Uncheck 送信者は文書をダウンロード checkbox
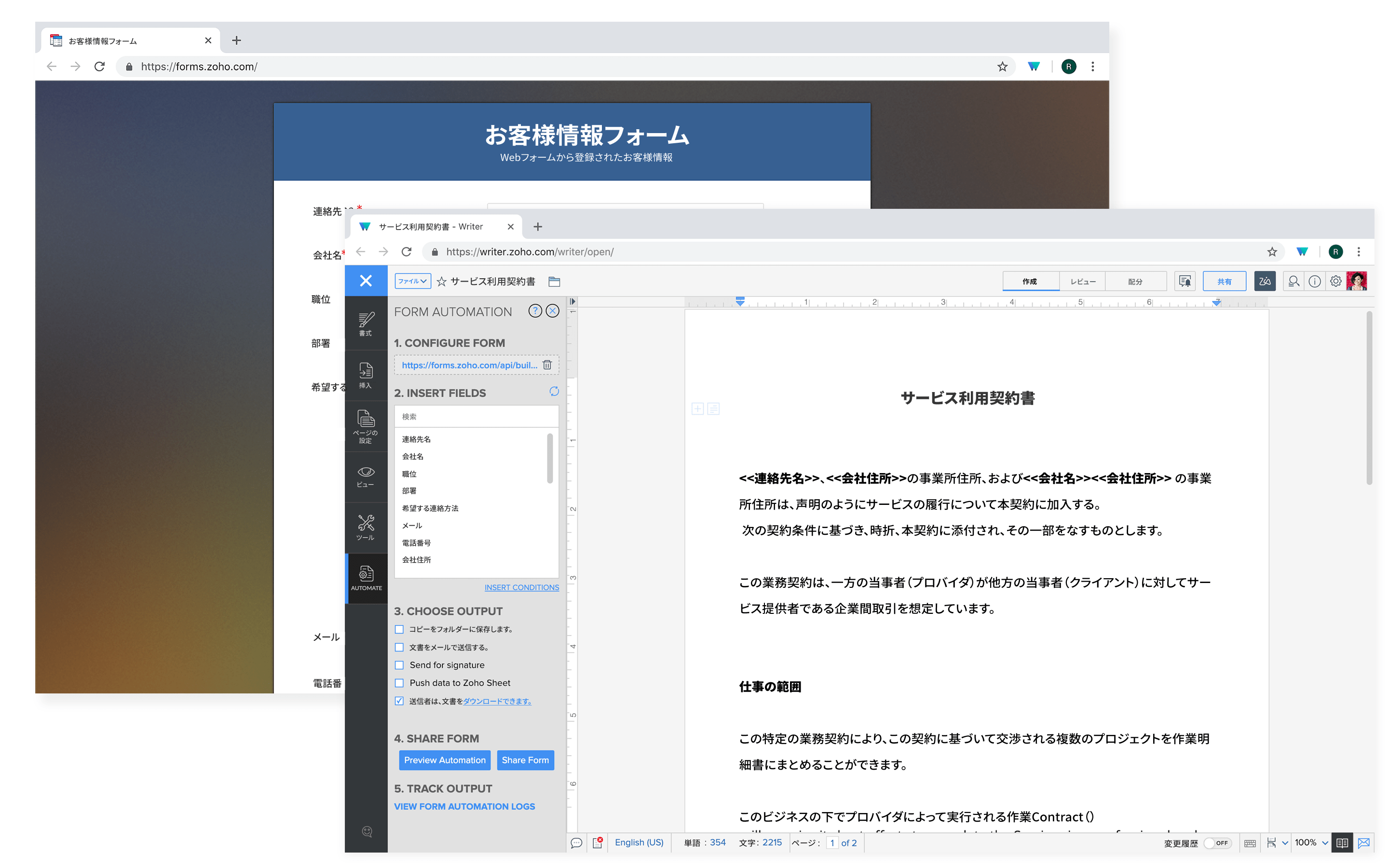1389x868 pixels. point(399,701)
